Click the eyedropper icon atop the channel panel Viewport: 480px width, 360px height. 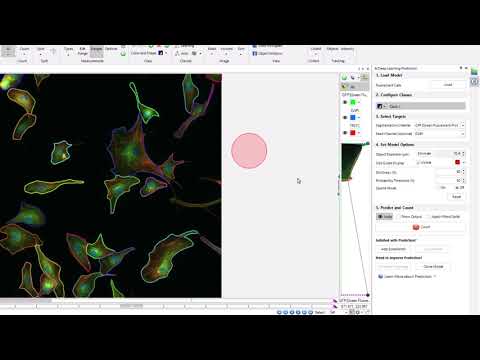tap(353, 78)
